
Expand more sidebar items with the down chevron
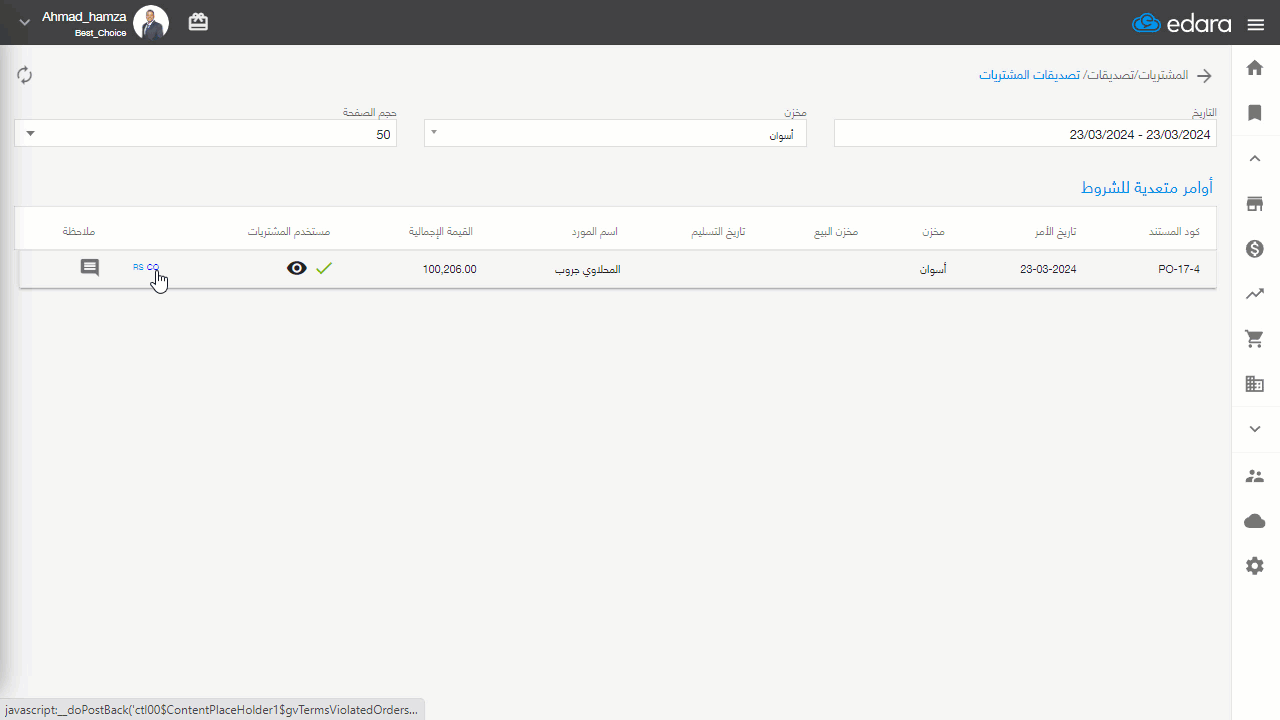click(1255, 429)
